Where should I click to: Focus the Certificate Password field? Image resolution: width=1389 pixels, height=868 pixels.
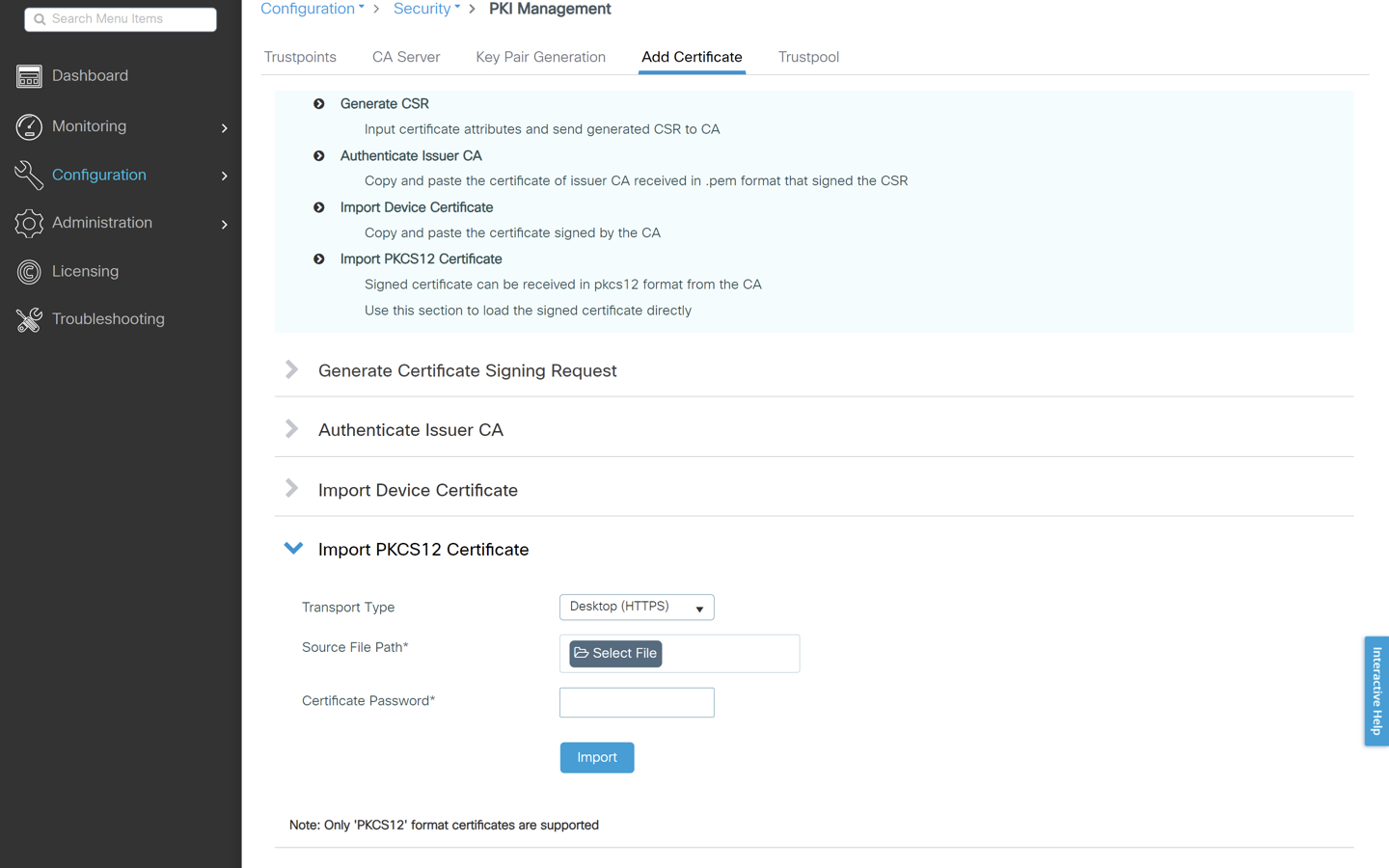pyautogui.click(x=637, y=702)
